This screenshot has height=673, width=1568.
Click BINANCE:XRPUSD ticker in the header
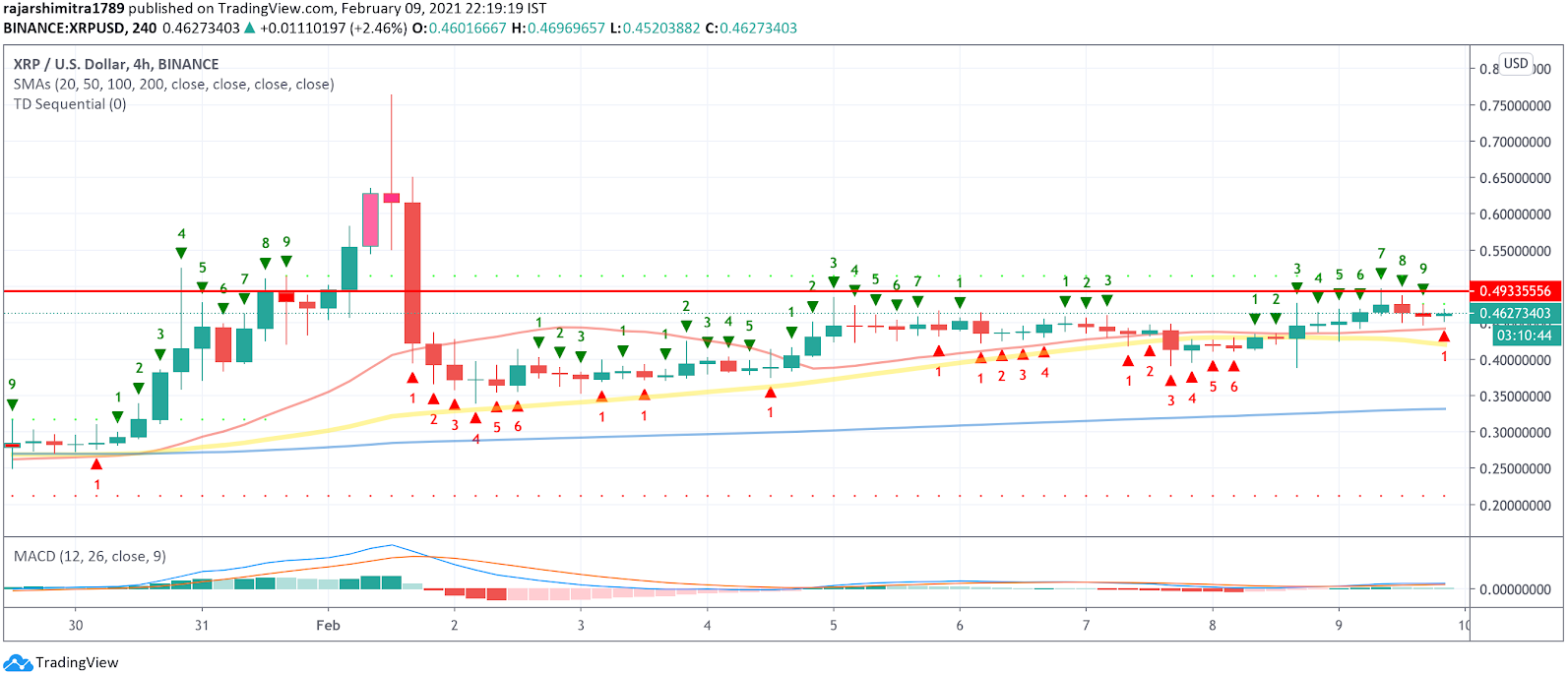coord(64,28)
